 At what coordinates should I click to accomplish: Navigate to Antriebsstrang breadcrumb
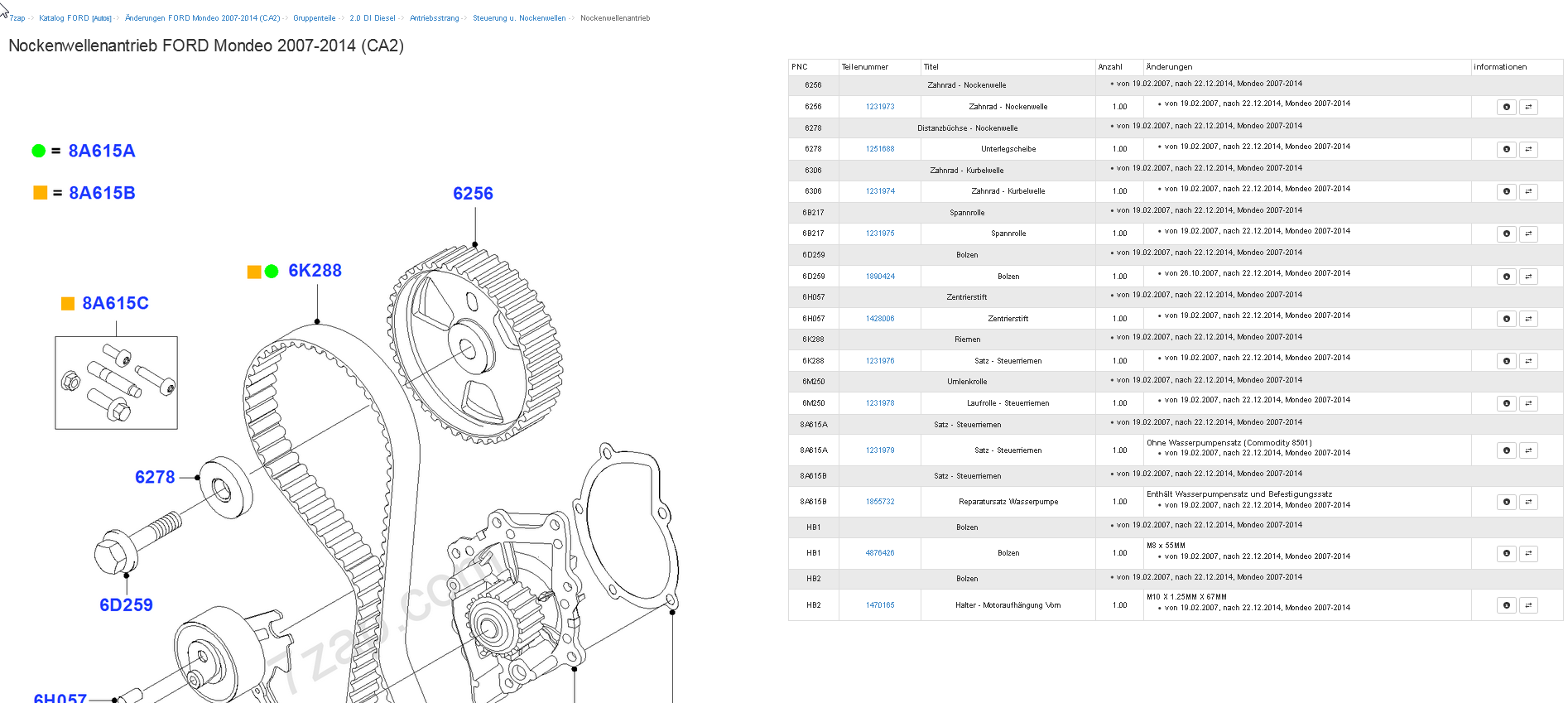[434, 18]
